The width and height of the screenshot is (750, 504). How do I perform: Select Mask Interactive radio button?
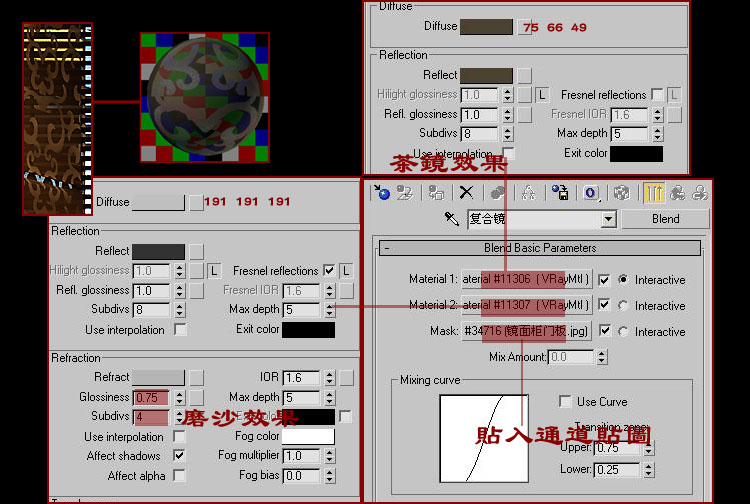pos(623,331)
